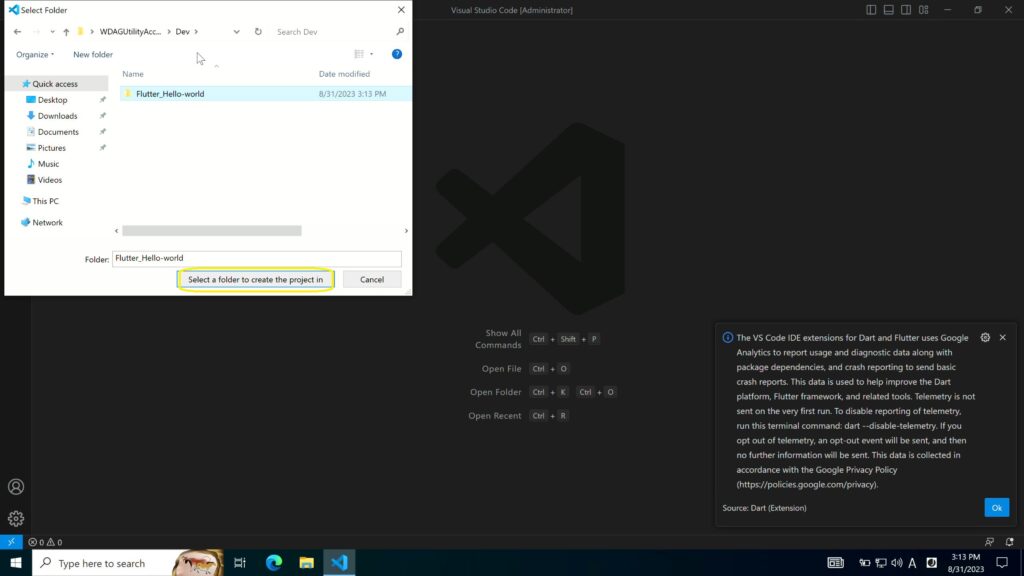Open the feedback icon in status bar
The width and height of the screenshot is (1024, 576).
pyautogui.click(x=989, y=542)
